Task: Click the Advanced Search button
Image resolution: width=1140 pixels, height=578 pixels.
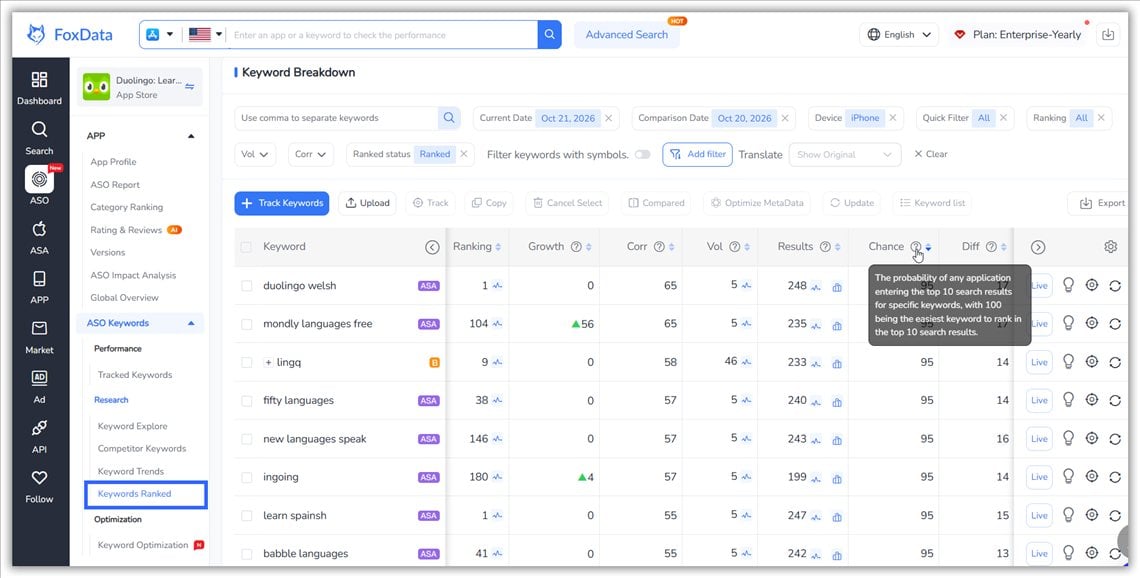Action: pyautogui.click(x=627, y=34)
